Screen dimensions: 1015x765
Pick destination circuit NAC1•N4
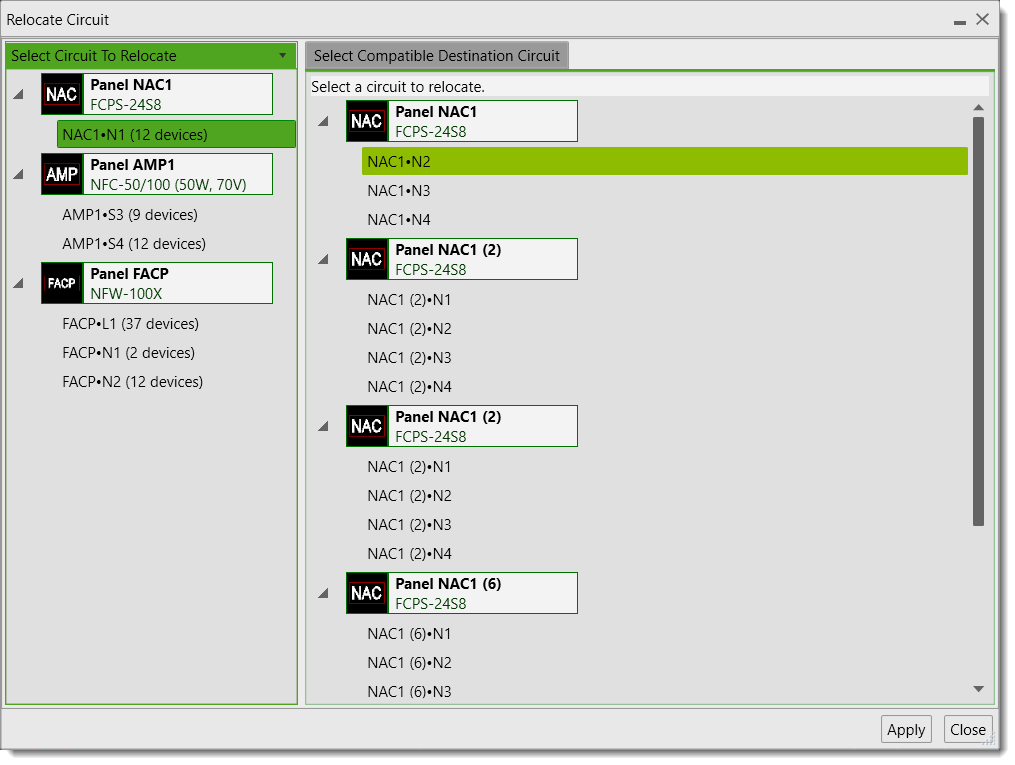399,219
